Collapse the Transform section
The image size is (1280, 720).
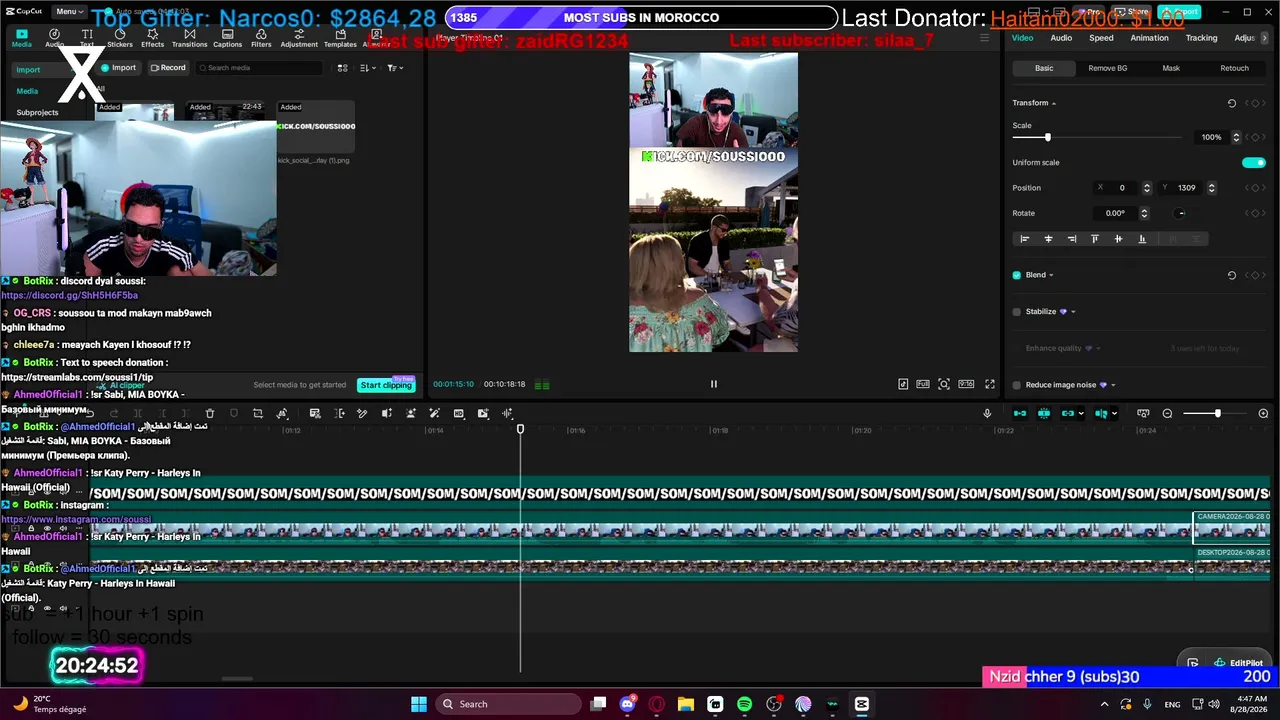(1054, 103)
